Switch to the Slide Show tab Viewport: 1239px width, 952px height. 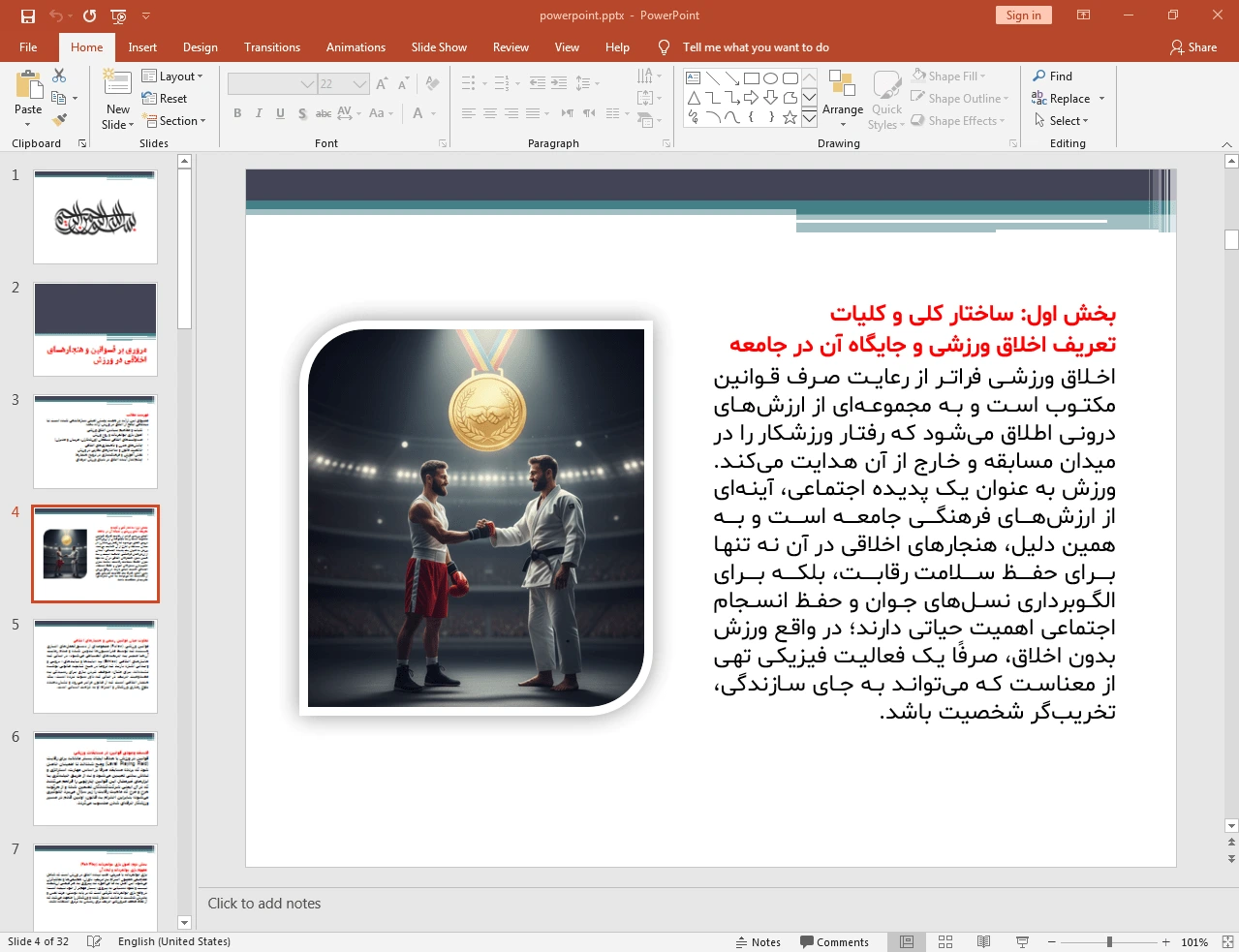(439, 46)
